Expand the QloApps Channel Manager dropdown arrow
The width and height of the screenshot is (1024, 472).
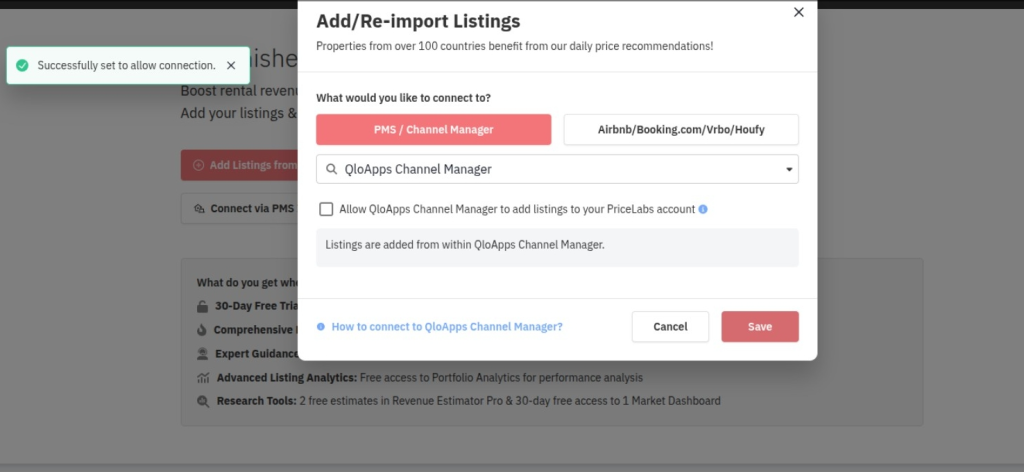788,169
